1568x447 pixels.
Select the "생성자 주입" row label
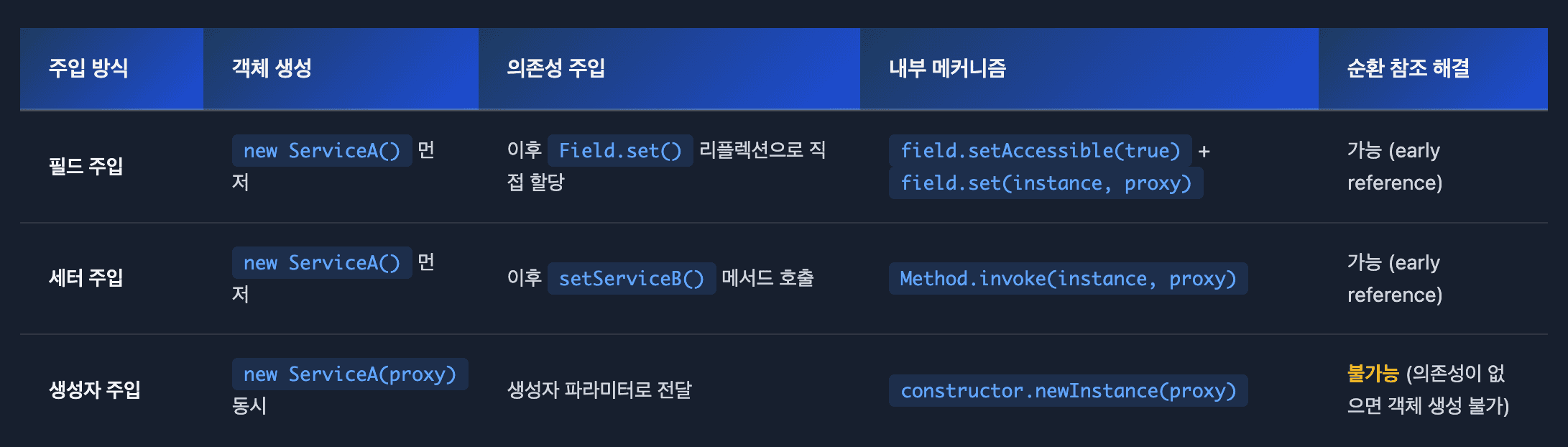click(94, 390)
